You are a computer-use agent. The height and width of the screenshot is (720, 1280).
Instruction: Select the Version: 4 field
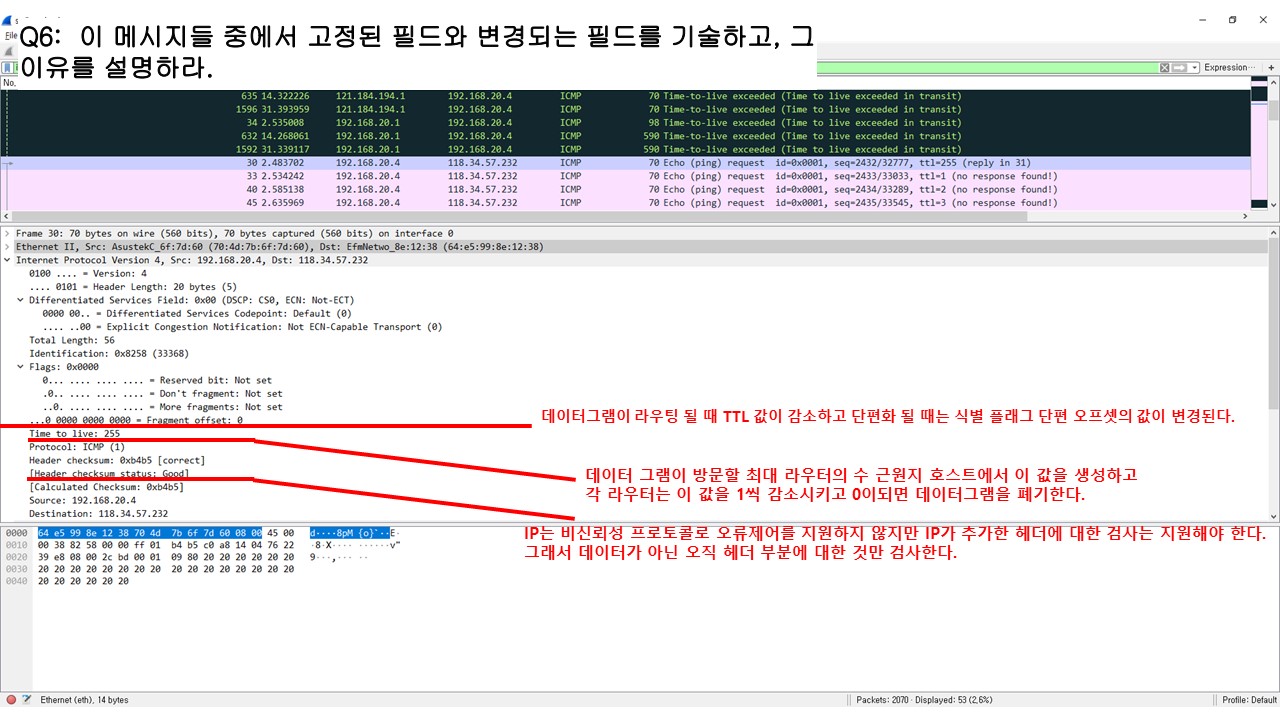pyautogui.click(x=88, y=273)
